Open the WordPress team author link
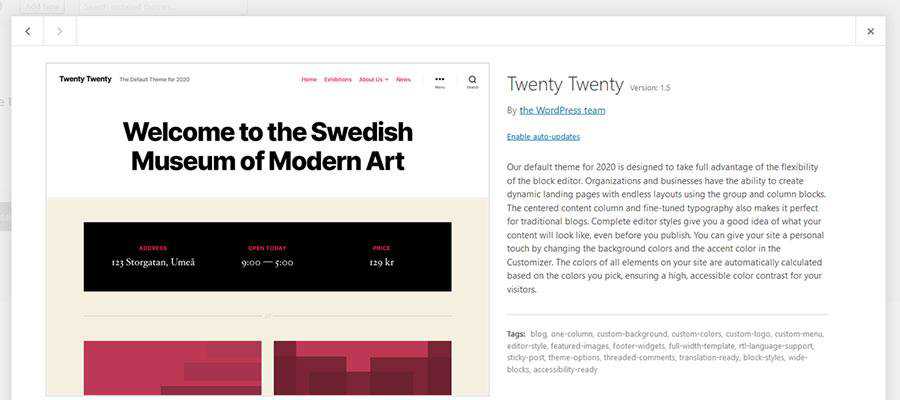Viewport: 900px width, 400px height. [562, 111]
